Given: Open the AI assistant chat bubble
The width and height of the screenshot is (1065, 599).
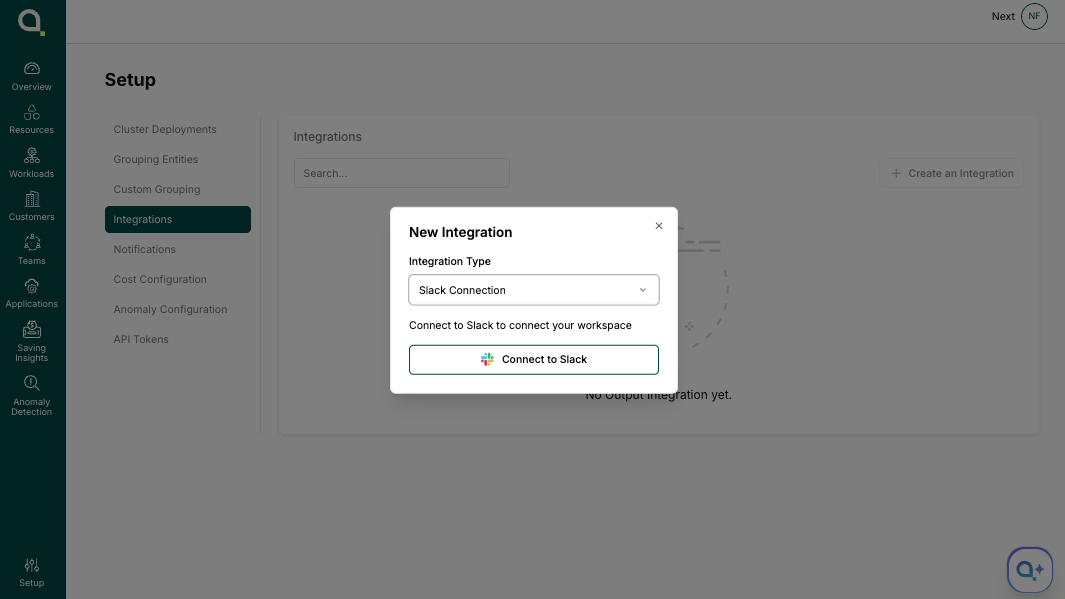Looking at the screenshot, I should [x=1030, y=570].
